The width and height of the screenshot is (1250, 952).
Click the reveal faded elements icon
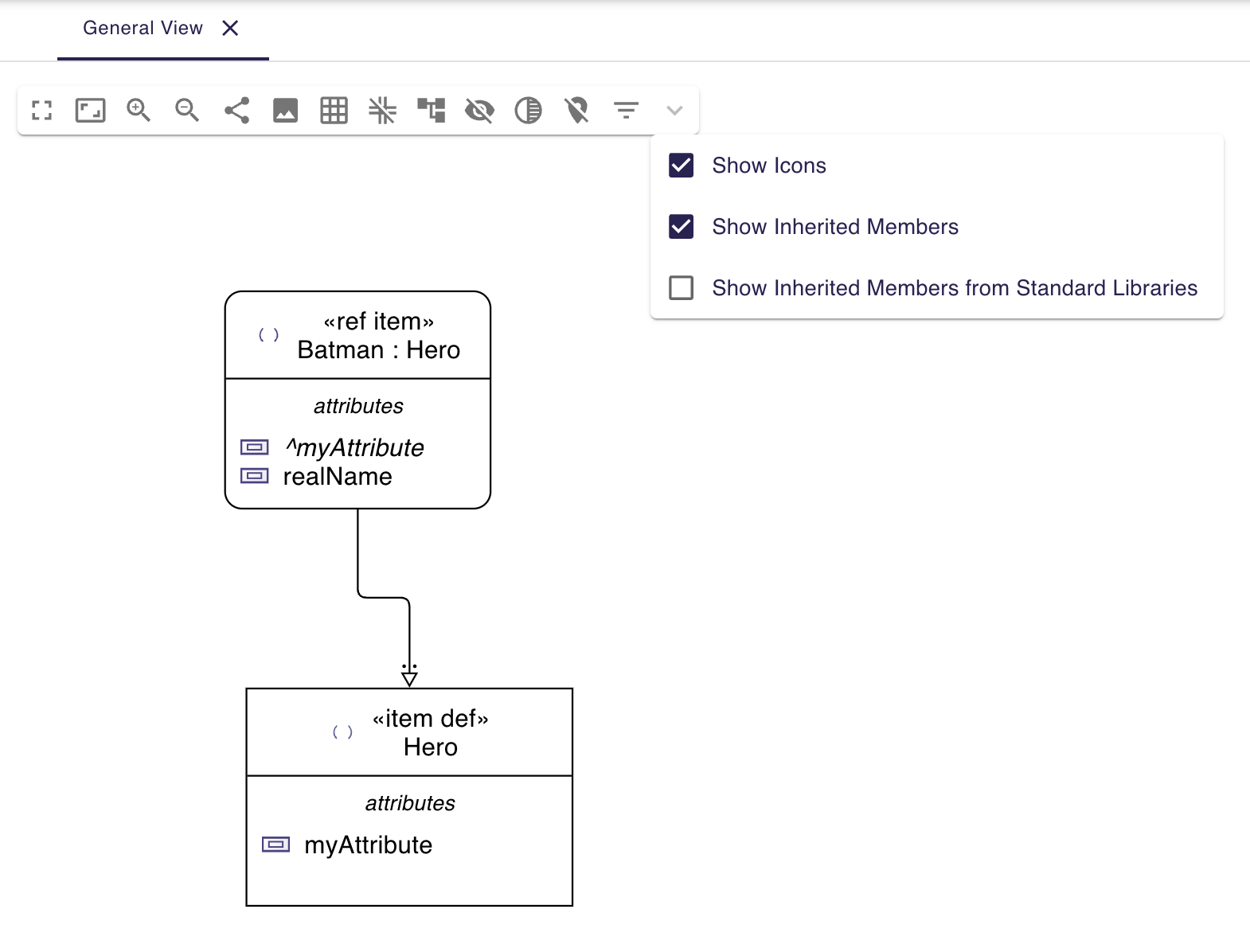point(528,111)
